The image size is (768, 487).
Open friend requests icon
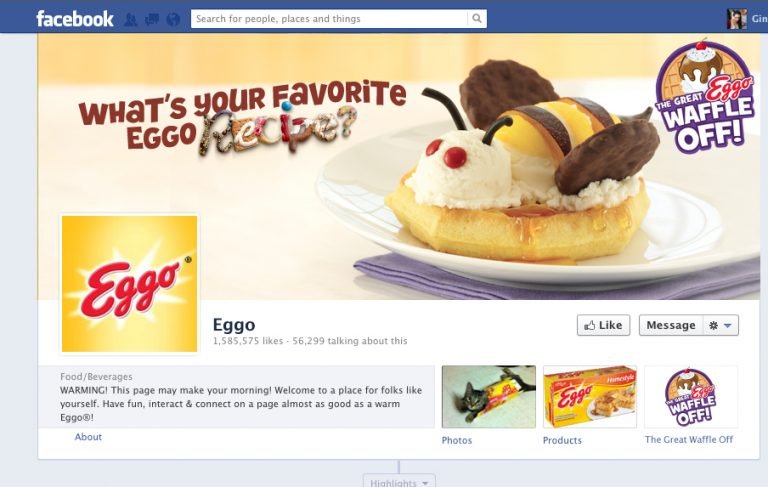(x=130, y=20)
